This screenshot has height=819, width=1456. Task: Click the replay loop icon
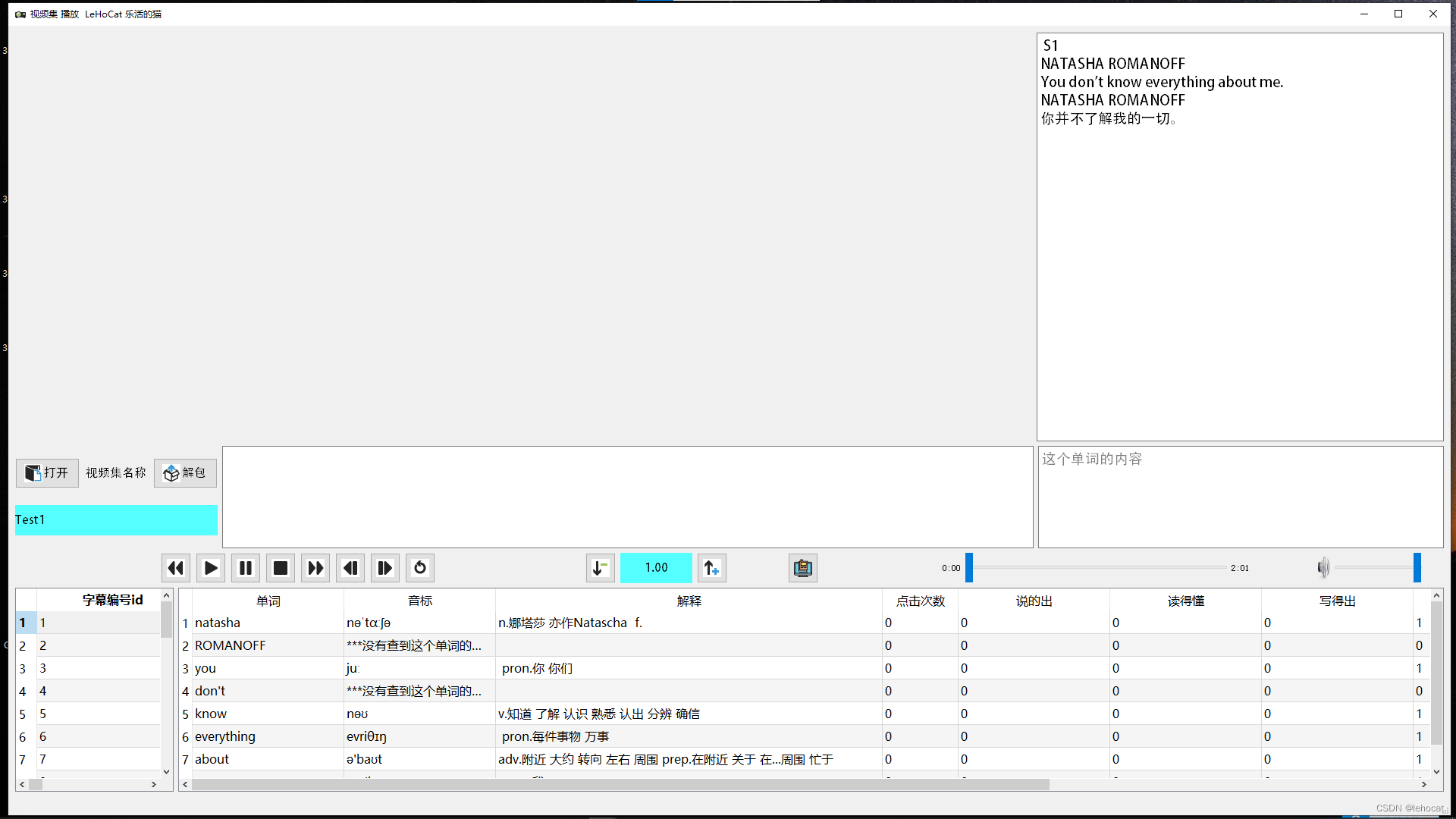click(419, 568)
